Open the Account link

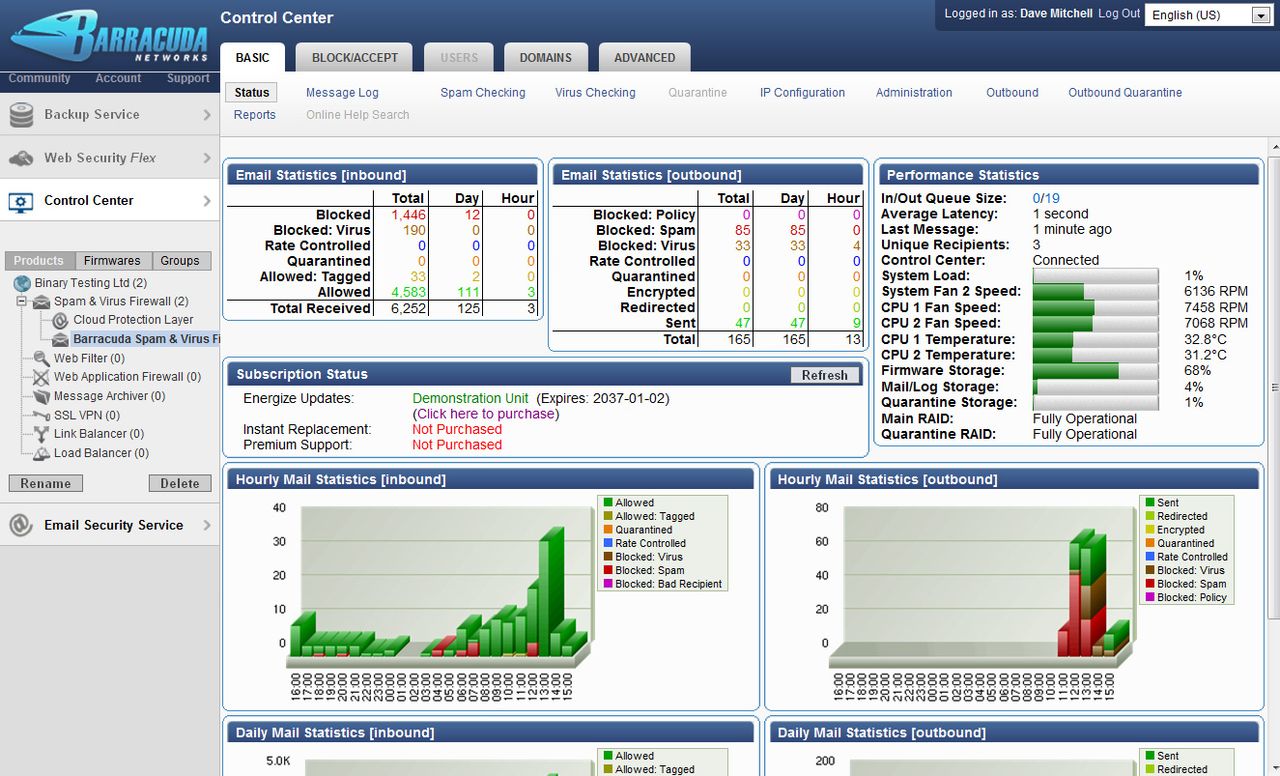pyautogui.click(x=118, y=78)
